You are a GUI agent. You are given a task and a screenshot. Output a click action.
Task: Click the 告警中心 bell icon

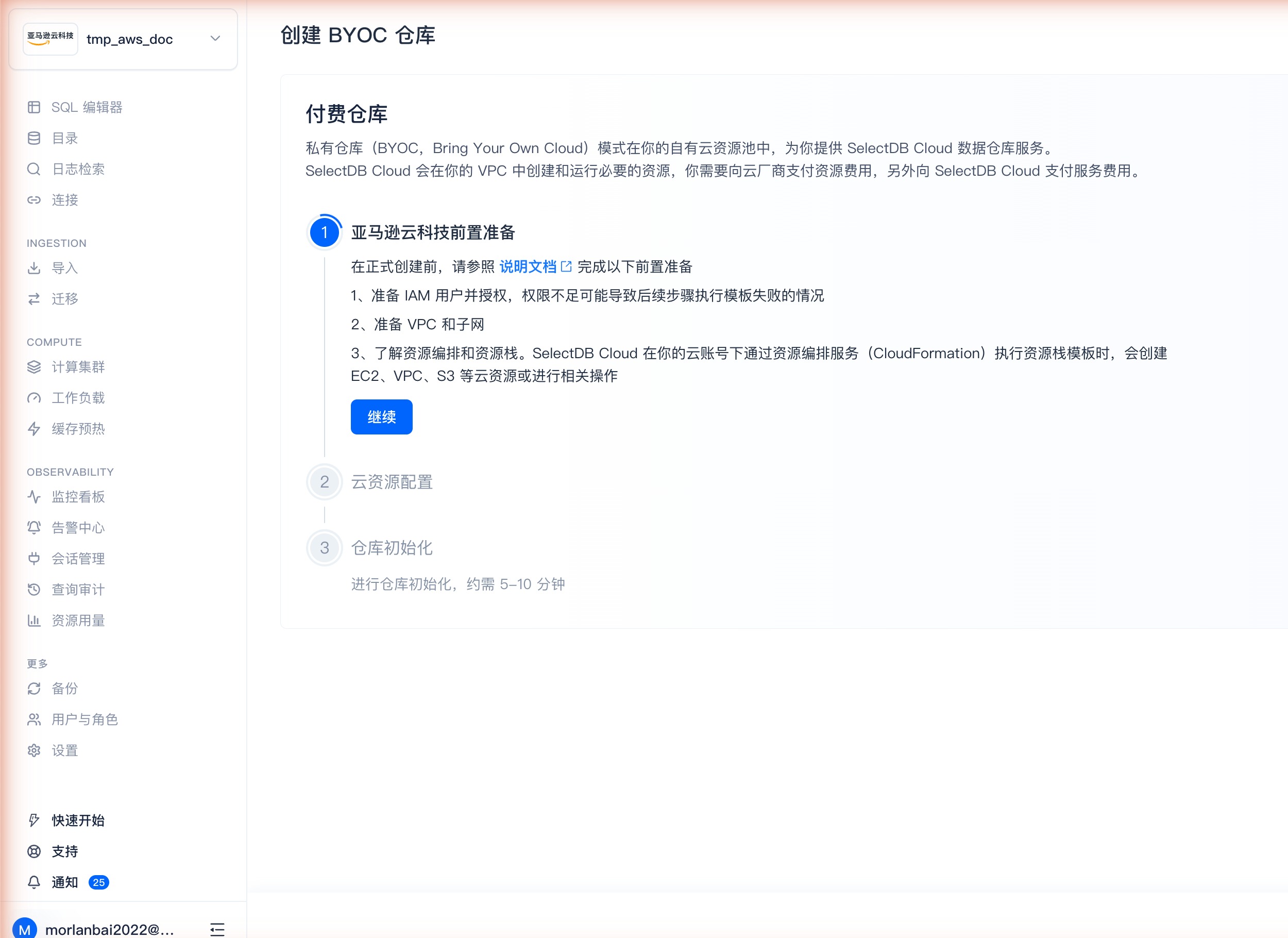[x=34, y=528]
